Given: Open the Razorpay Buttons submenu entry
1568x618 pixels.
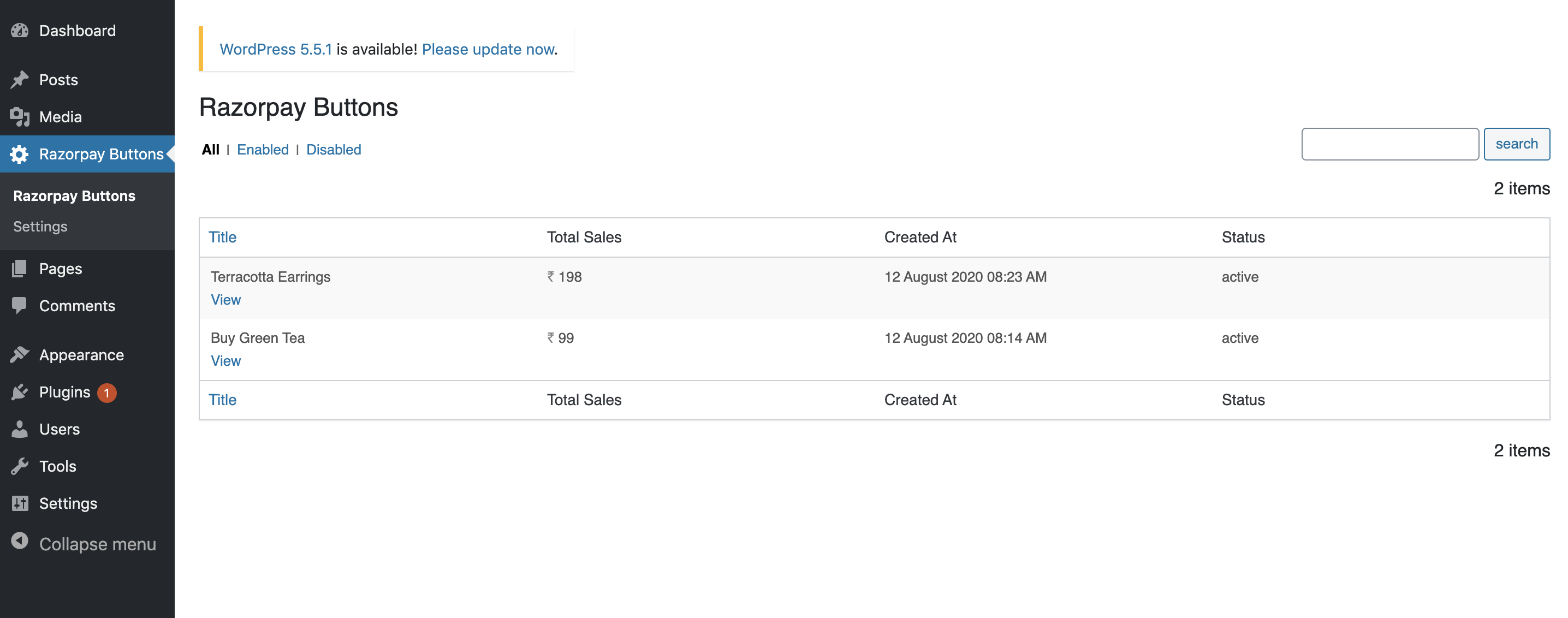Looking at the screenshot, I should [x=74, y=196].
